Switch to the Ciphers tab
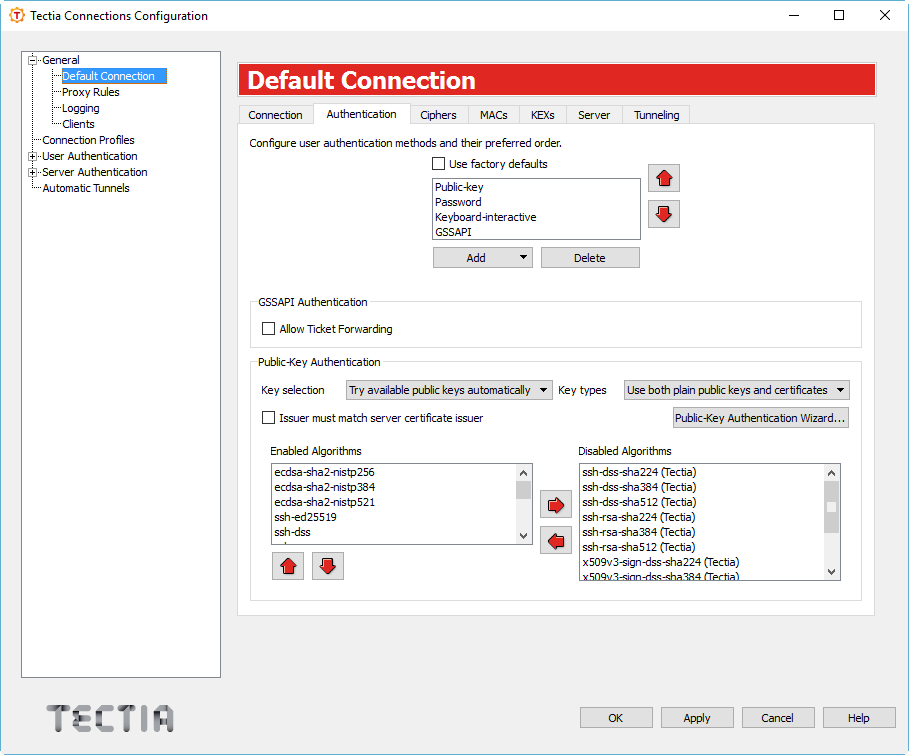The width and height of the screenshot is (909, 755). pyautogui.click(x=438, y=114)
